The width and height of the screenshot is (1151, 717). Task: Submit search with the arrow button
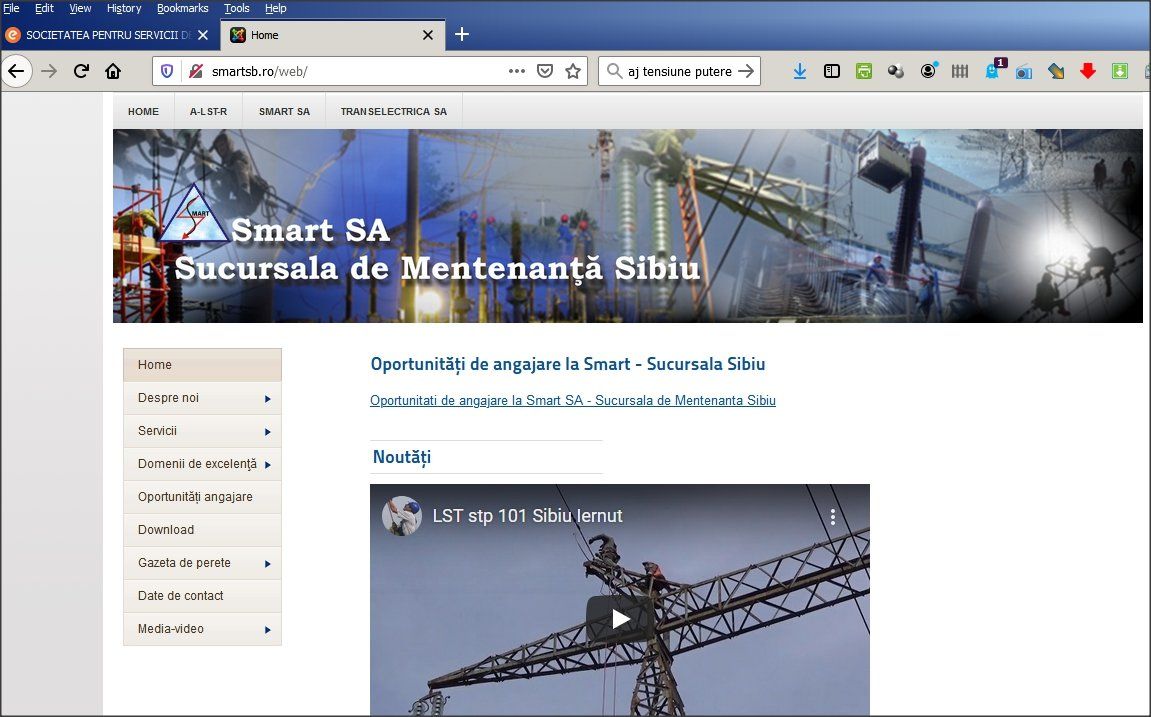(x=746, y=71)
